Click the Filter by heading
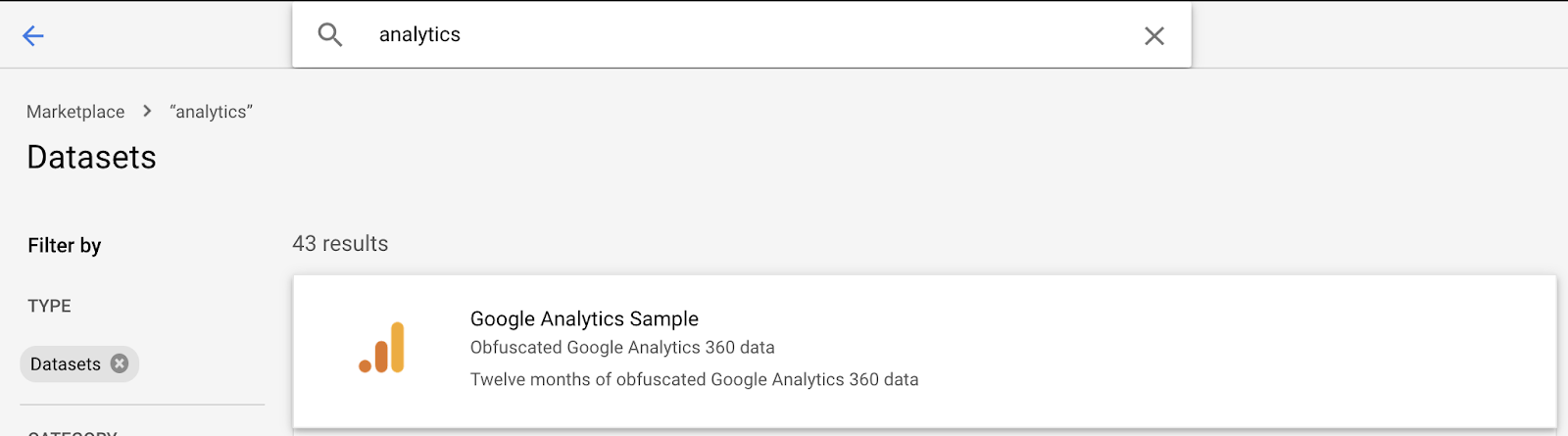 tap(65, 245)
